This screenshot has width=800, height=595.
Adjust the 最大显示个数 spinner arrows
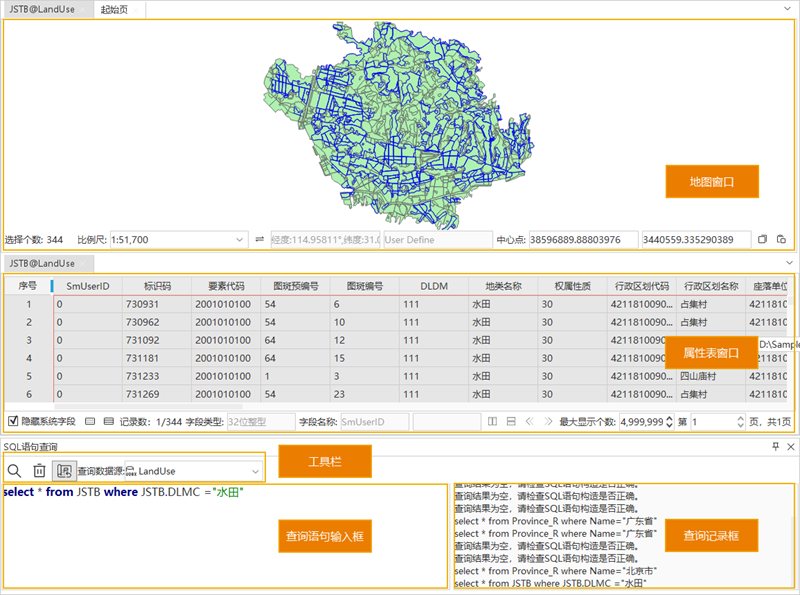[x=670, y=422]
